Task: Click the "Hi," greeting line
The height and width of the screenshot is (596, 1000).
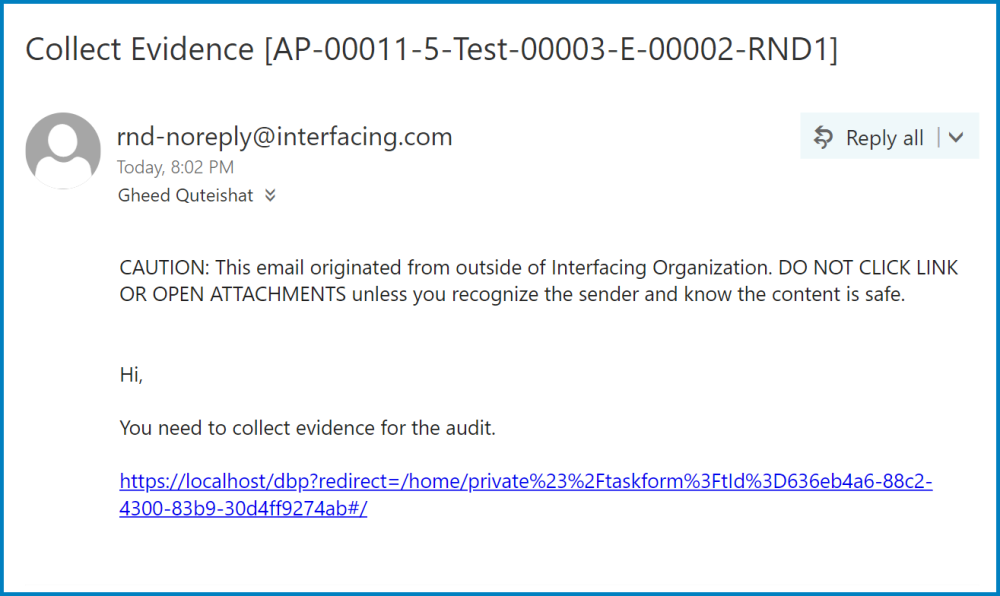Action: click(131, 375)
